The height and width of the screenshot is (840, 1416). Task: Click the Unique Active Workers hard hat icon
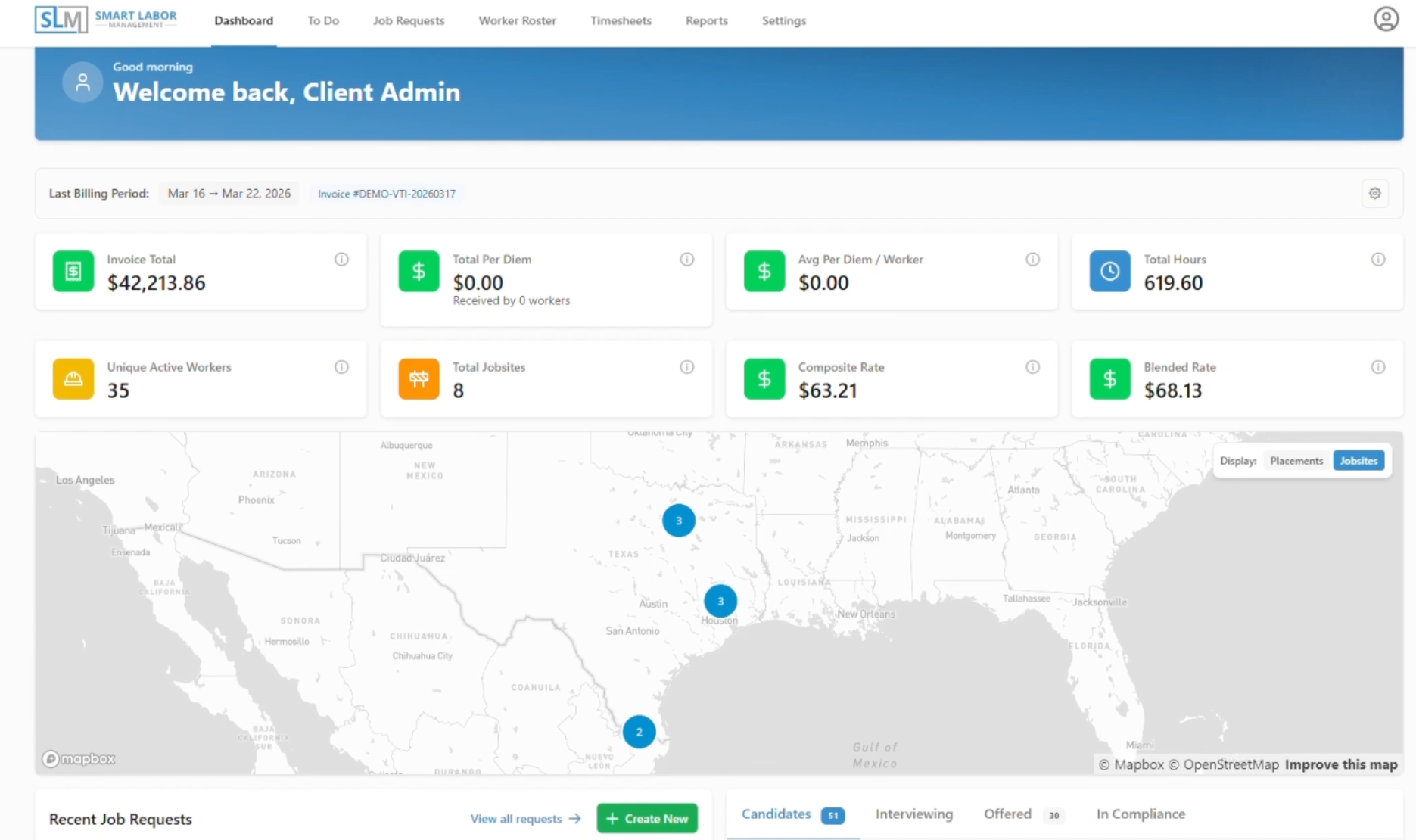pyautogui.click(x=73, y=378)
